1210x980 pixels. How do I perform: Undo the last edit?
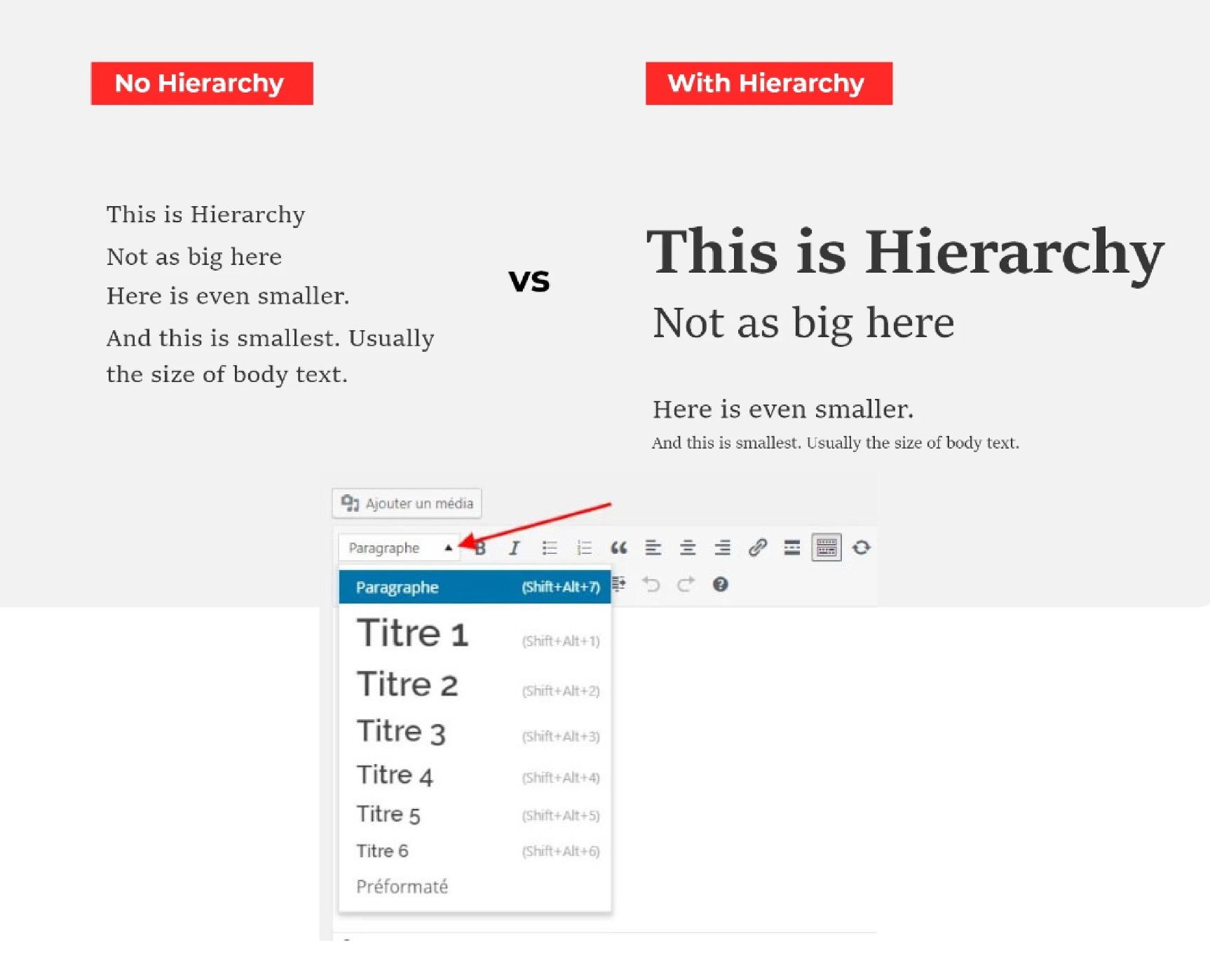tap(651, 584)
